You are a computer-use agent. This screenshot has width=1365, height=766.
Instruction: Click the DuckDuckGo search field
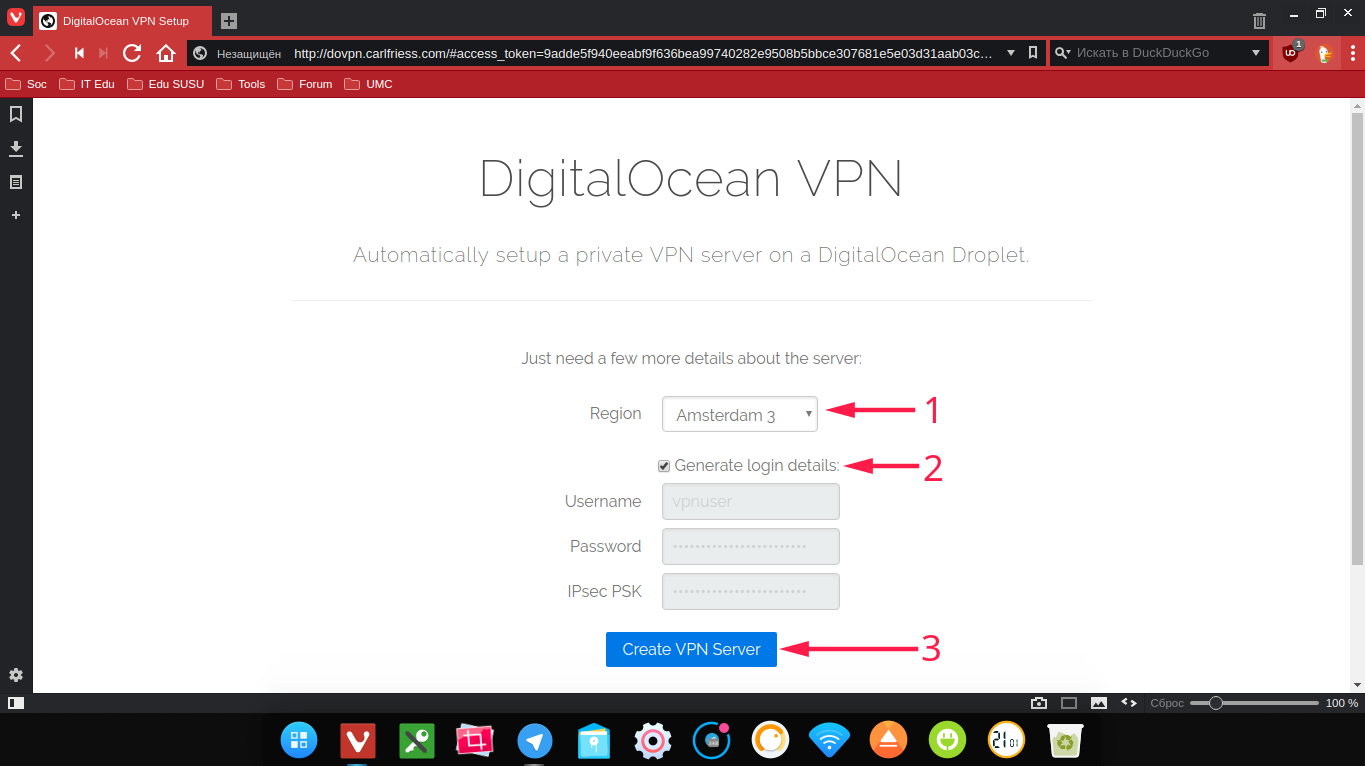[x=1160, y=53]
